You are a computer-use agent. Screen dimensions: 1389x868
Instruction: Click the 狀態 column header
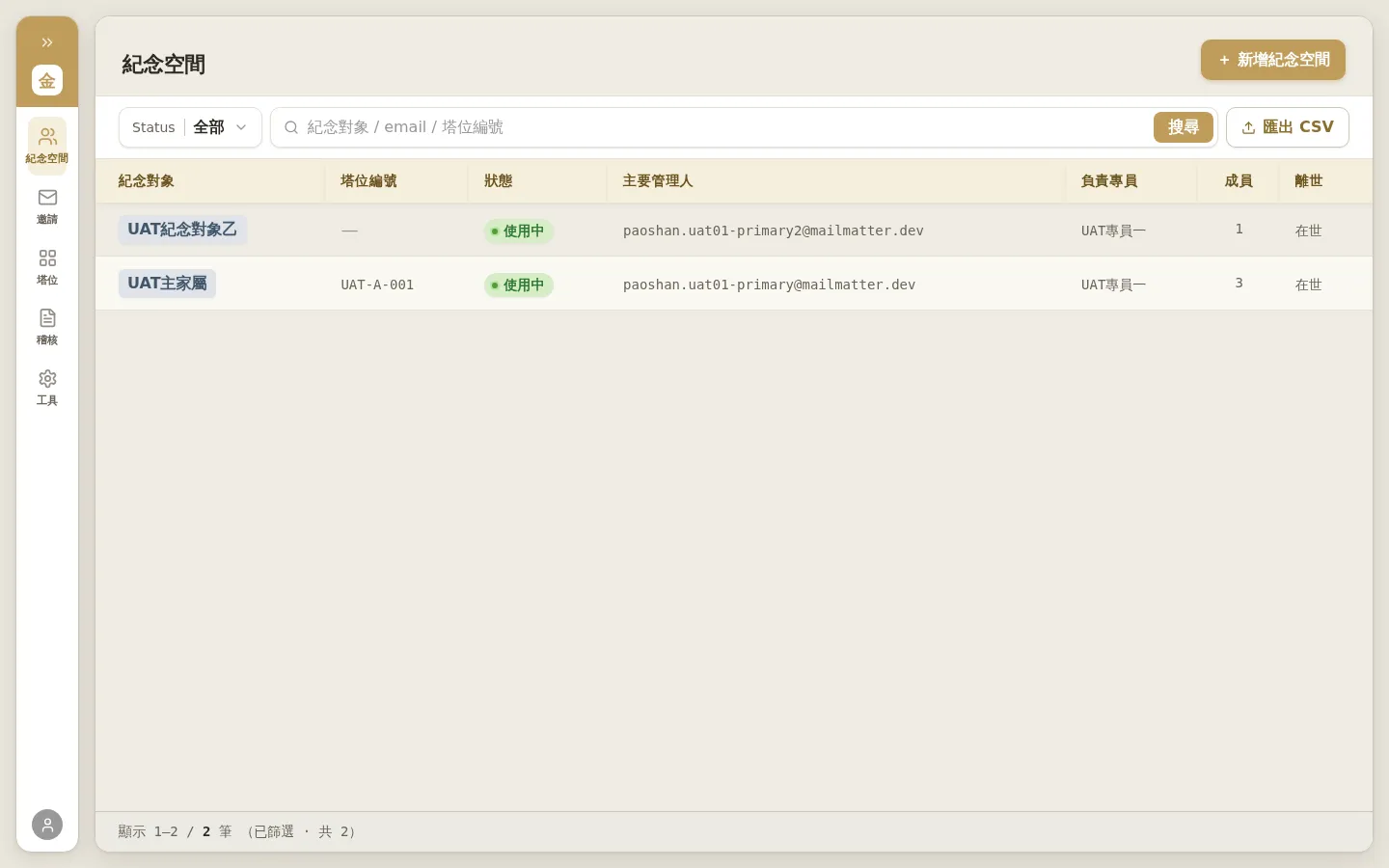click(x=499, y=181)
